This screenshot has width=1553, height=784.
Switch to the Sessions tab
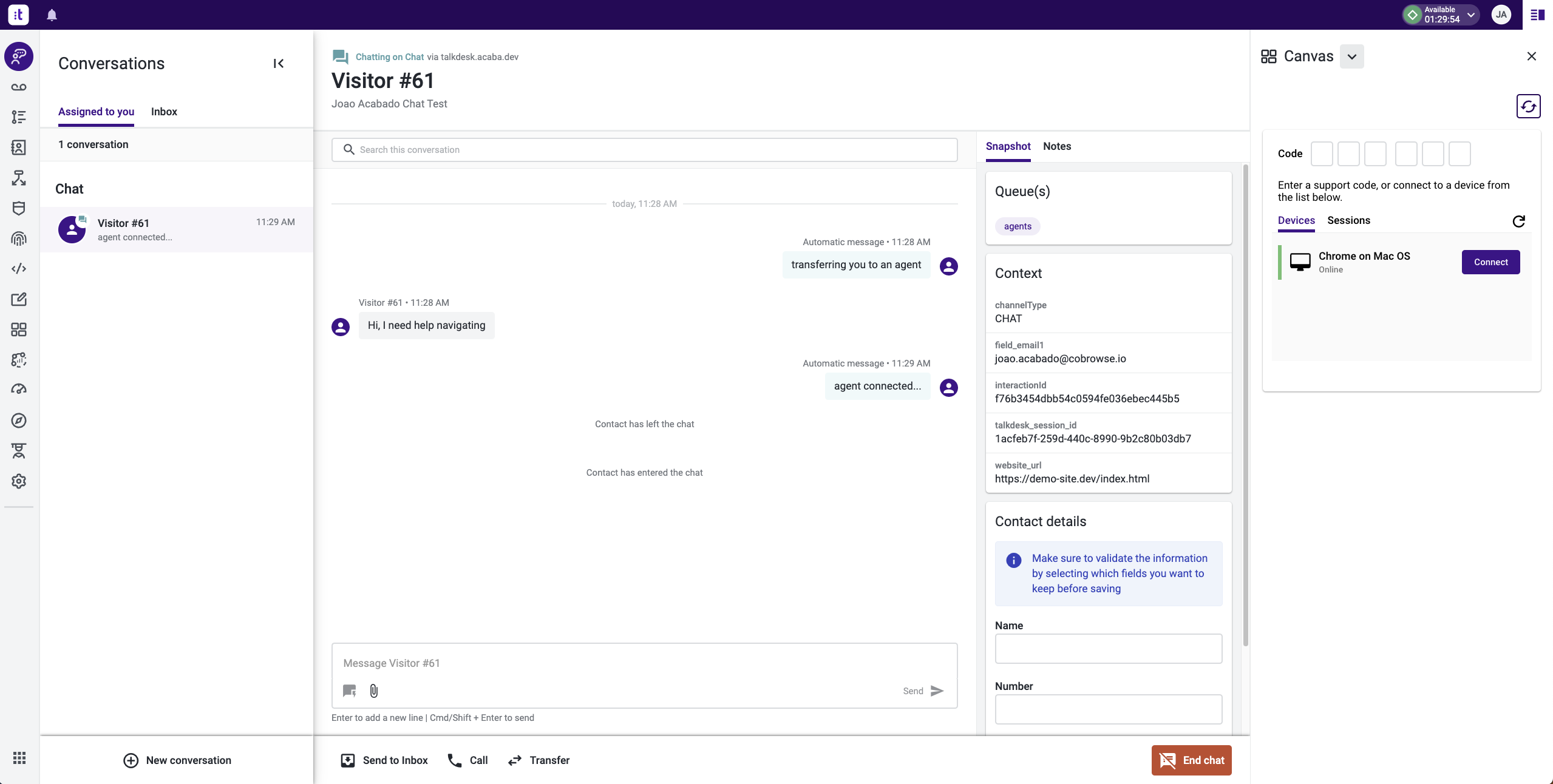[x=1348, y=220]
